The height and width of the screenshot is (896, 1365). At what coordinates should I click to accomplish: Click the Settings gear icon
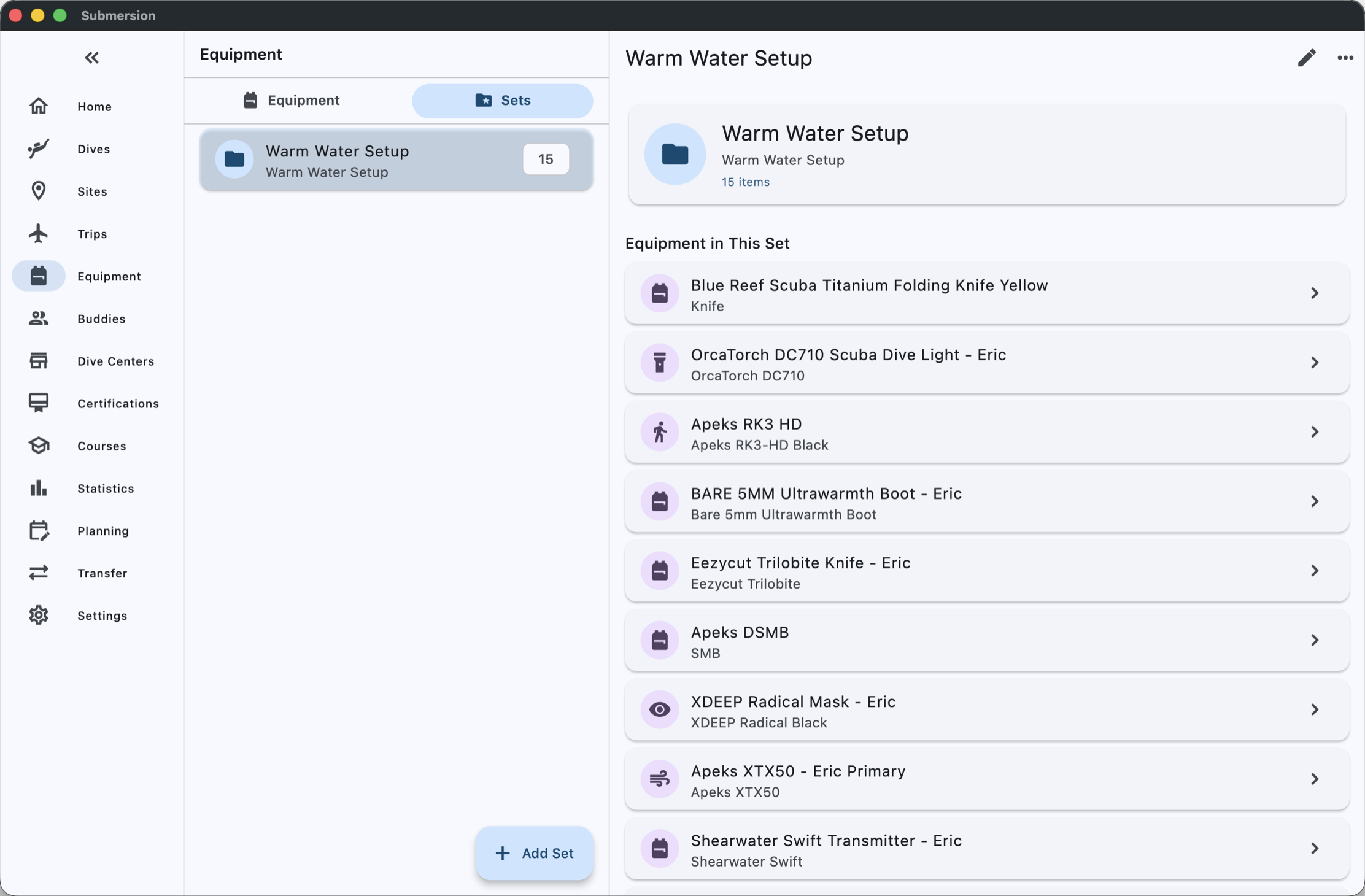coord(39,615)
